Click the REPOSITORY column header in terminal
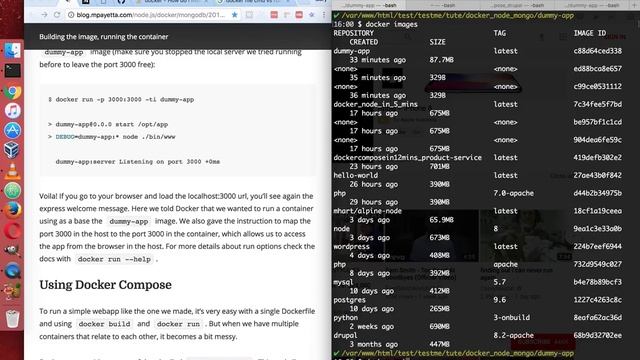This screenshot has height=360, width=640. (353, 33)
